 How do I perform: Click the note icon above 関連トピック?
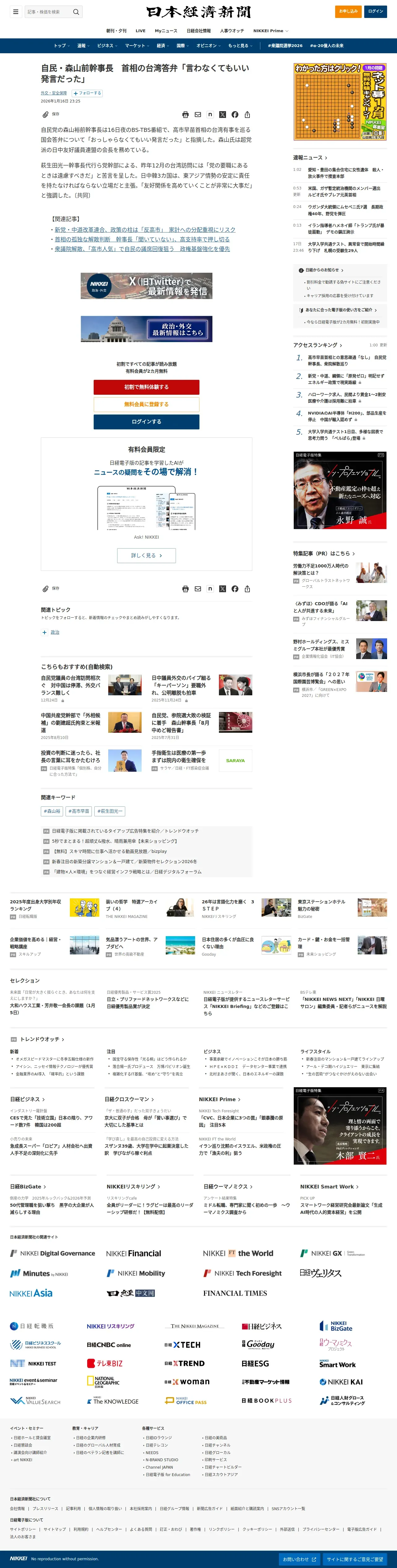tap(210, 589)
